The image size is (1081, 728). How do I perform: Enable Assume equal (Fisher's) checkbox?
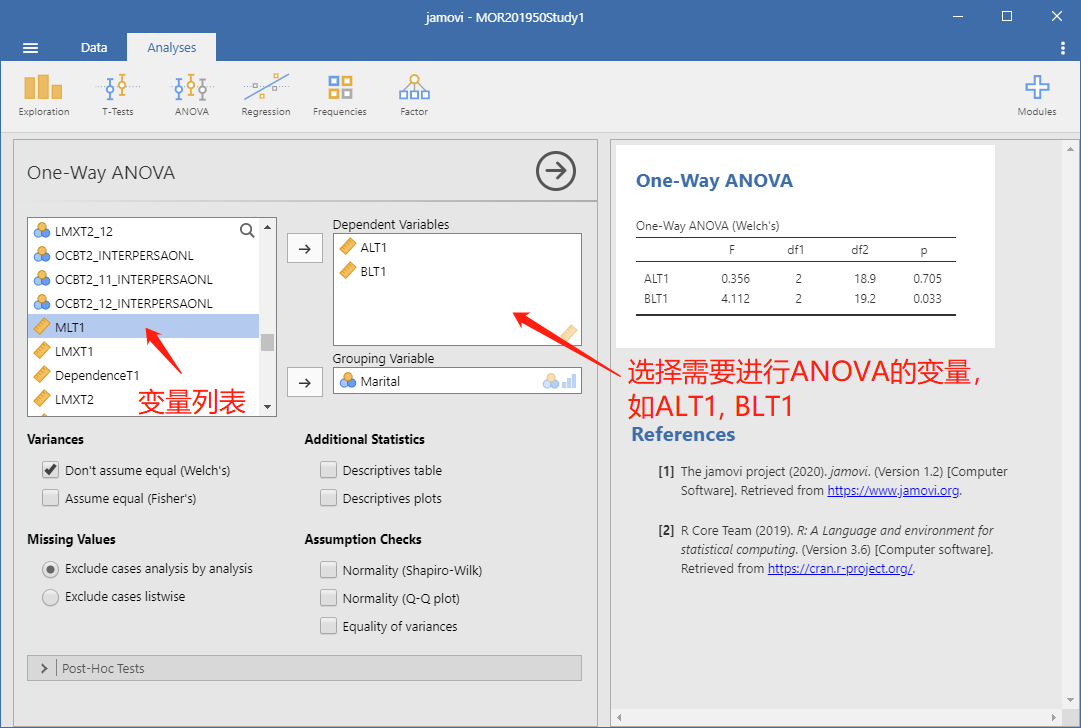click(x=50, y=498)
